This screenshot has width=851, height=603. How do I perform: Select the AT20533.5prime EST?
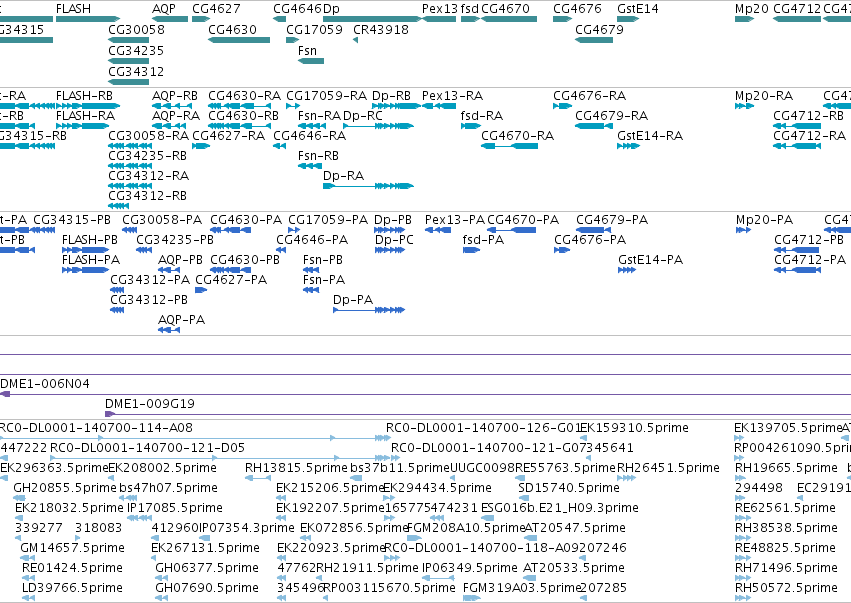point(528,578)
